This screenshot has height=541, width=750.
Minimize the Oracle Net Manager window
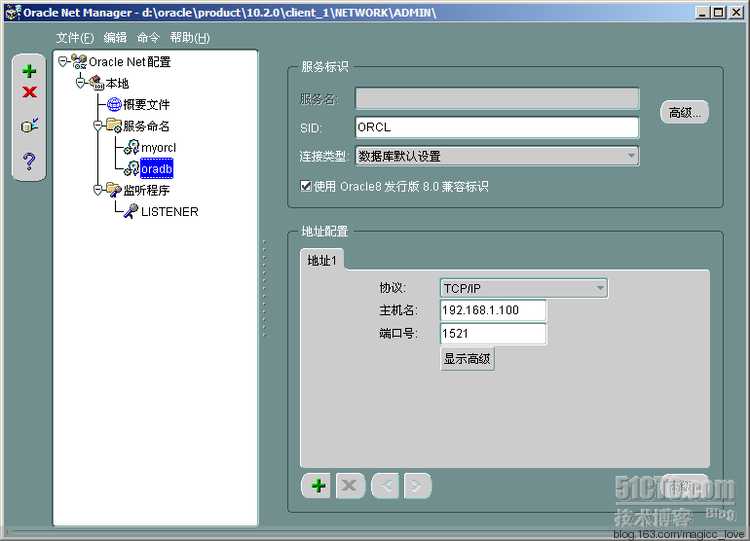[x=701, y=12]
